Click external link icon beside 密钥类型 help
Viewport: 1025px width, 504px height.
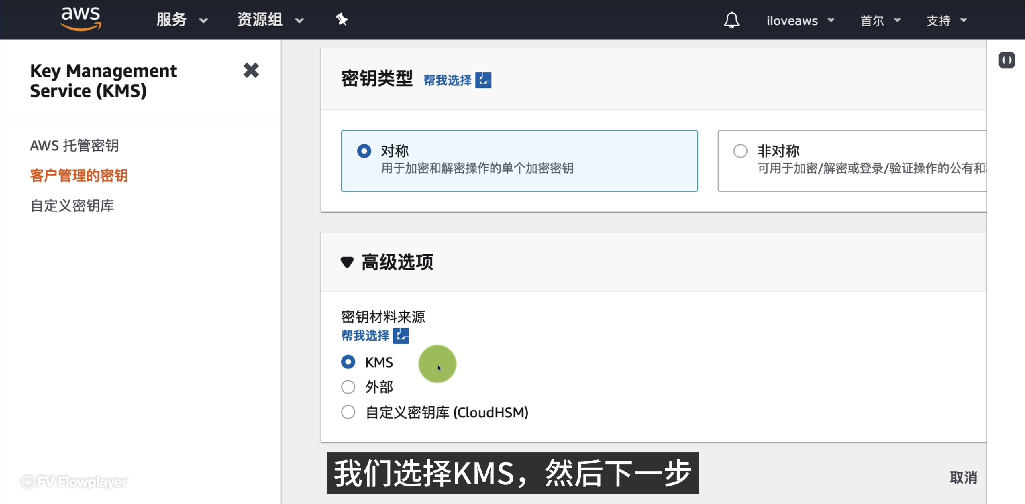point(483,80)
